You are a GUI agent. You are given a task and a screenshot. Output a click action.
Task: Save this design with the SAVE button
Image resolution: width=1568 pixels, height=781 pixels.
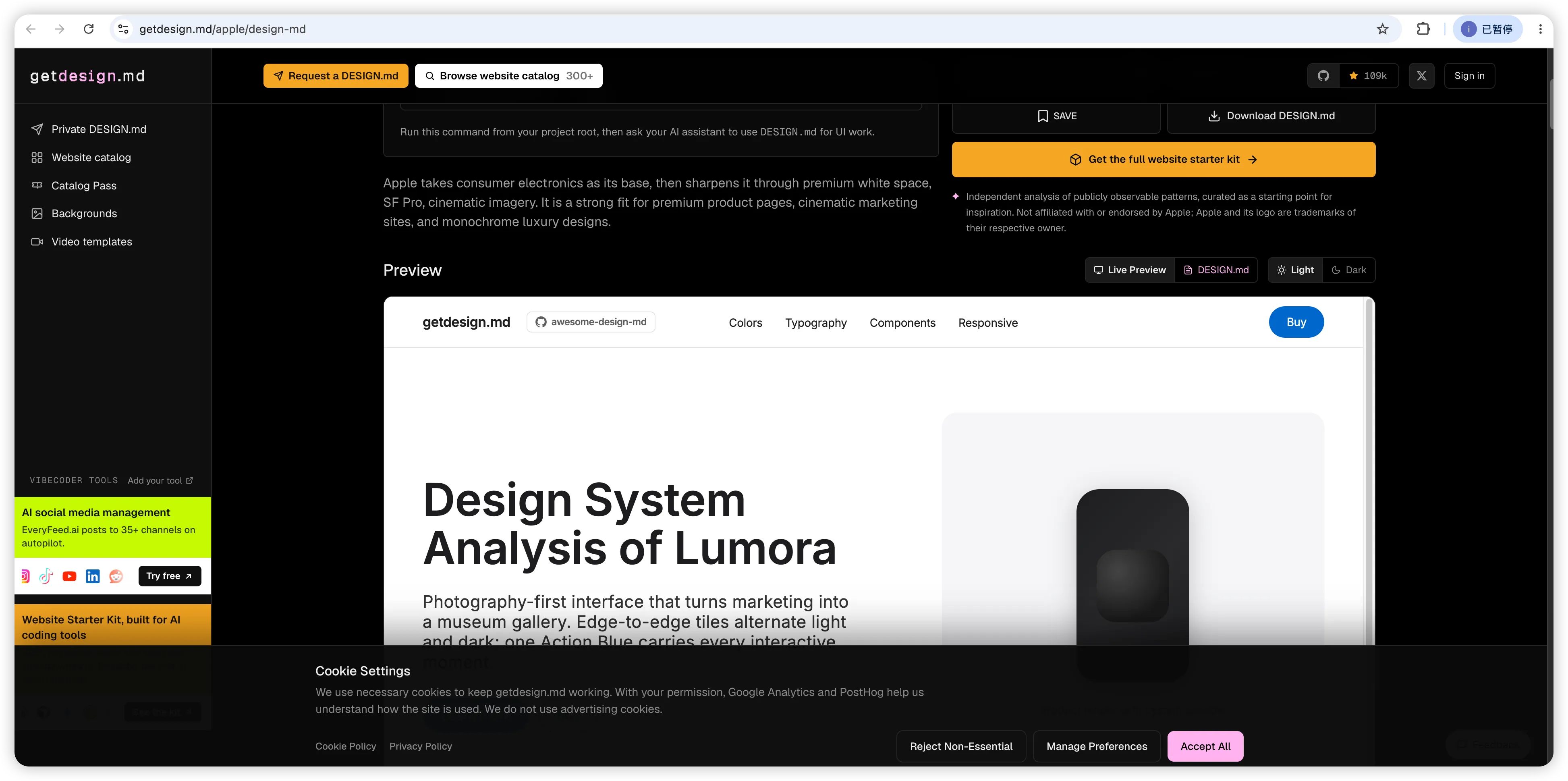pyautogui.click(x=1056, y=116)
